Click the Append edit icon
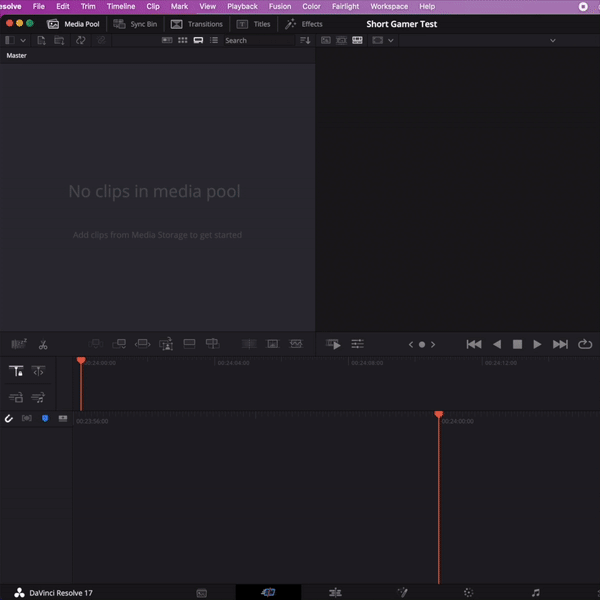Viewport: 600px width, 600px height. tap(119, 344)
